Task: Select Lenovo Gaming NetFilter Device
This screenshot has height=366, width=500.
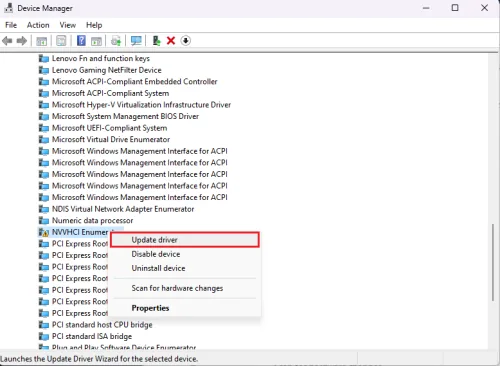Action: pyautogui.click(x=107, y=70)
